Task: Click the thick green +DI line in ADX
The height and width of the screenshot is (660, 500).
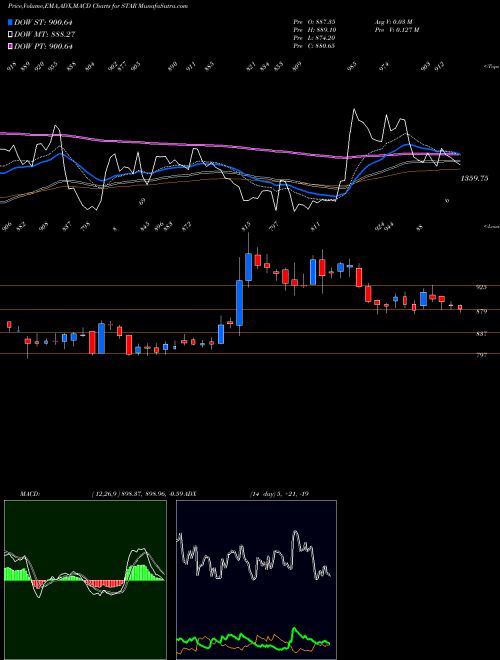Action: point(295,630)
